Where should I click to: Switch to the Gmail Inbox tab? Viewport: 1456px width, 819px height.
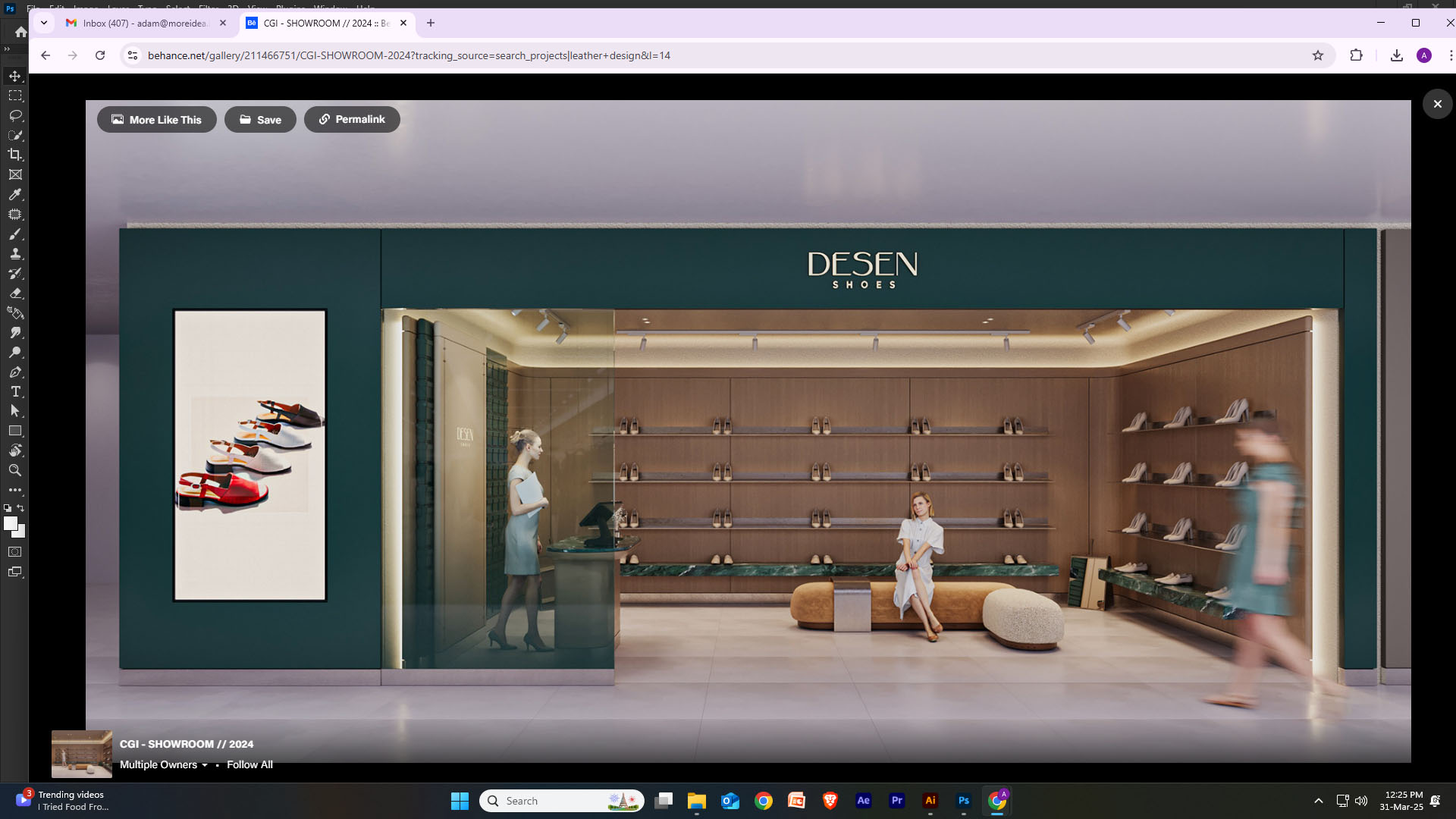tap(144, 23)
